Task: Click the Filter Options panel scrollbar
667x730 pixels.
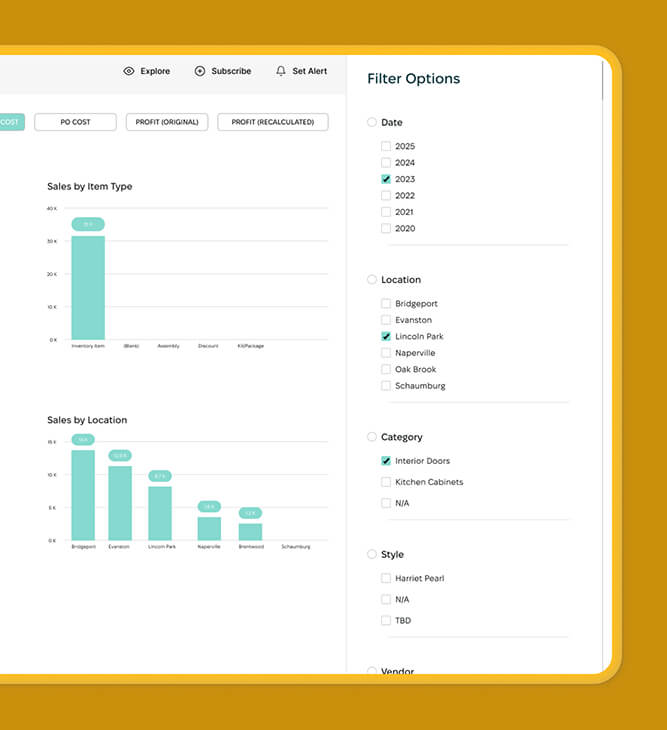Action: tap(604, 80)
